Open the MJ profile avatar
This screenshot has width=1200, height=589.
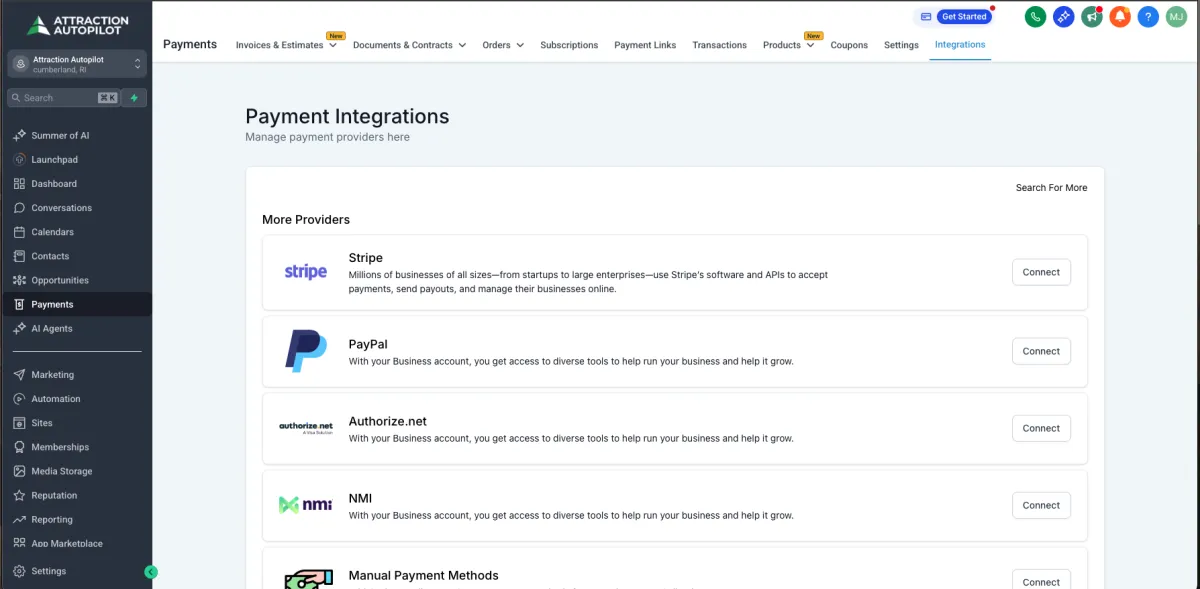(x=1176, y=17)
